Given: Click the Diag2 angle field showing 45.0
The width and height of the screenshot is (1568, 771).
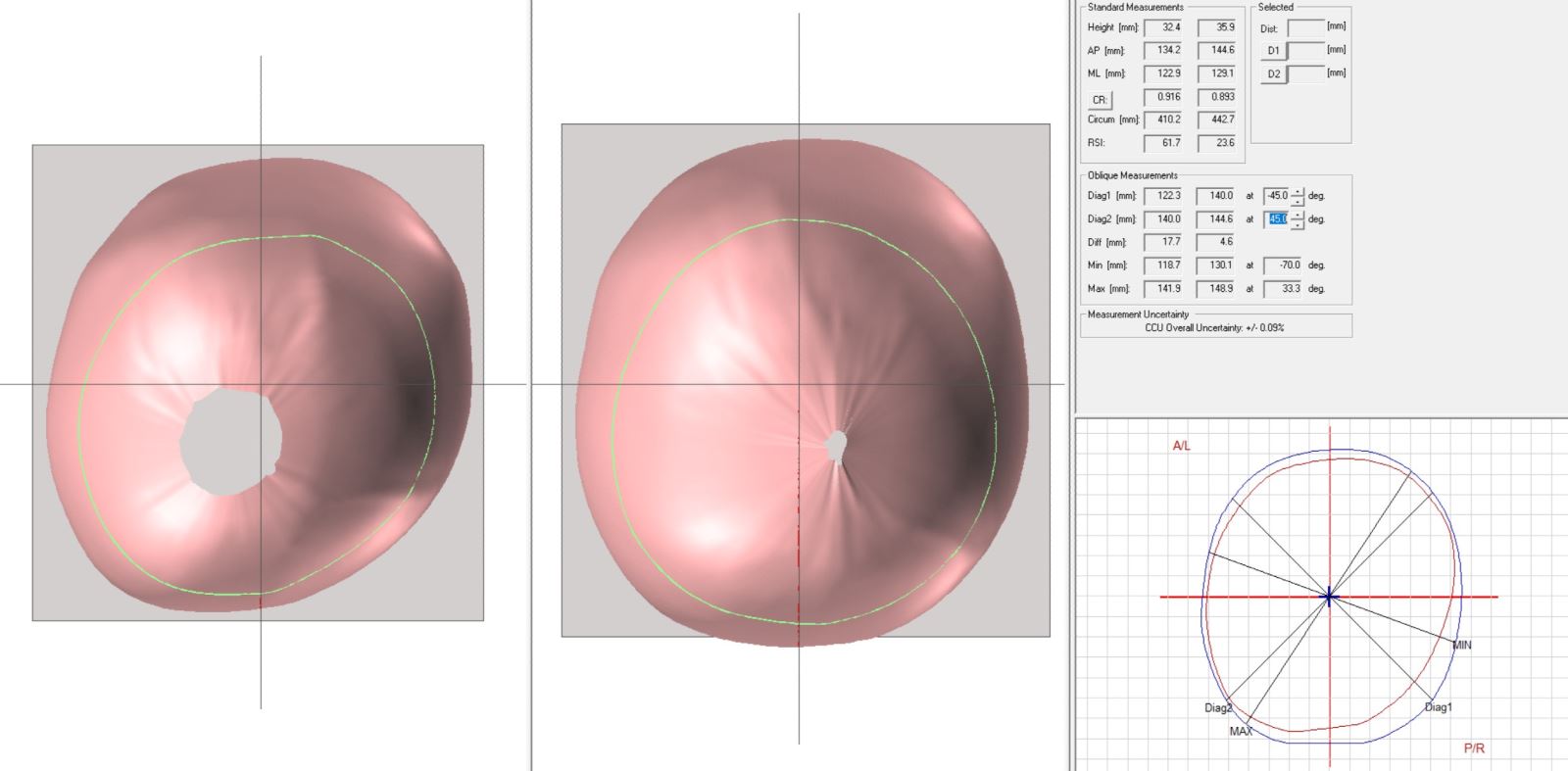Looking at the screenshot, I should point(1277,219).
